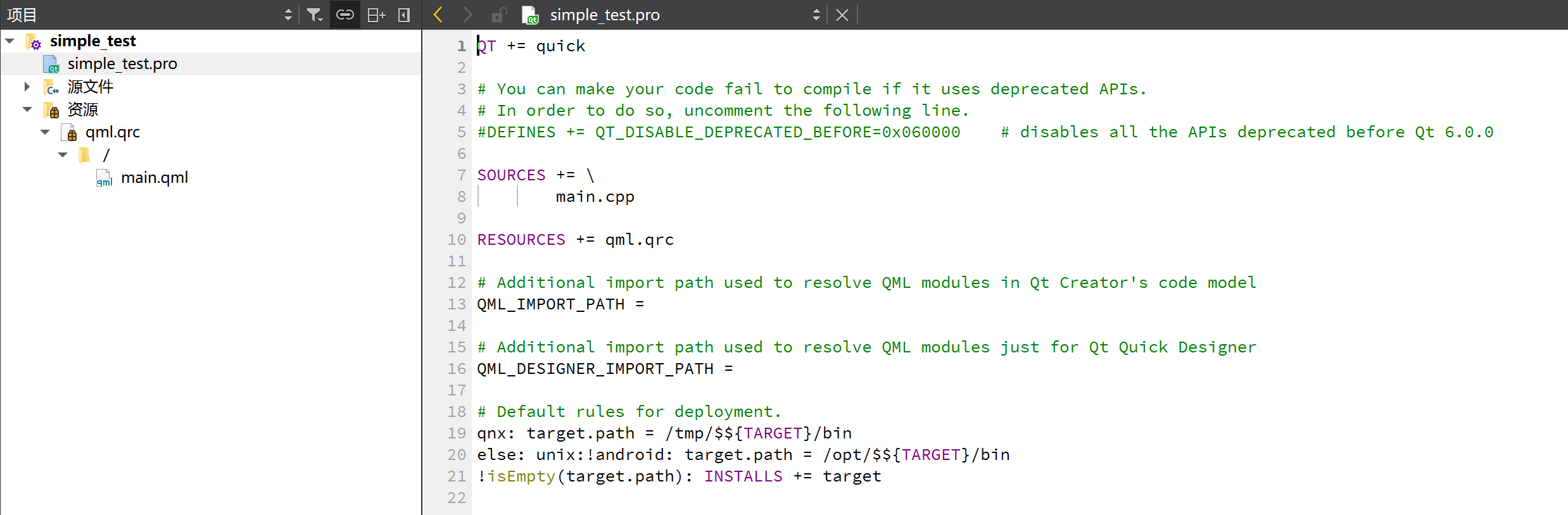Select the simple_test project root
Image resolution: width=1568 pixels, height=515 pixels.
pos(93,41)
